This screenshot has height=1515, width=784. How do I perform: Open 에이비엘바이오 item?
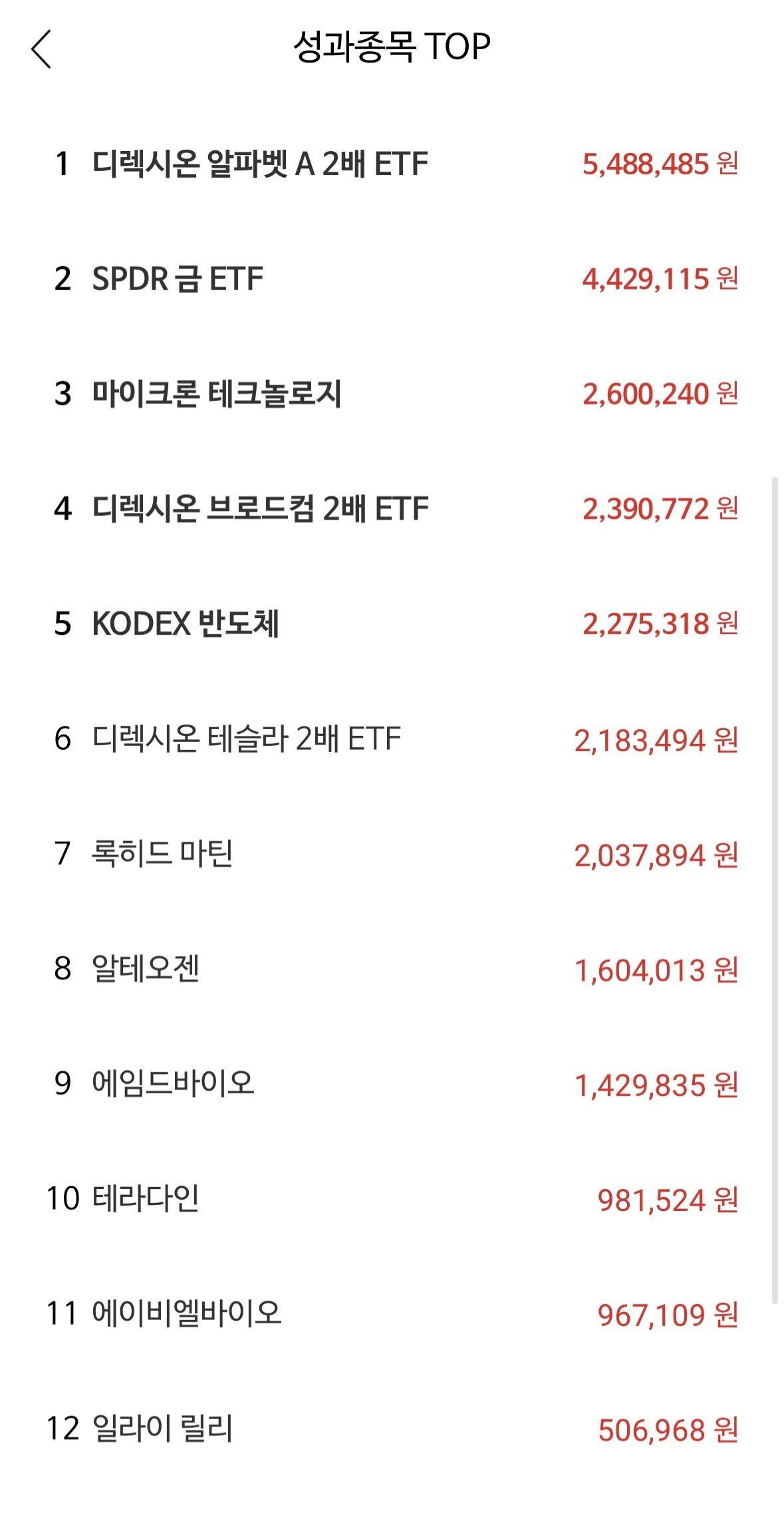[392, 1315]
